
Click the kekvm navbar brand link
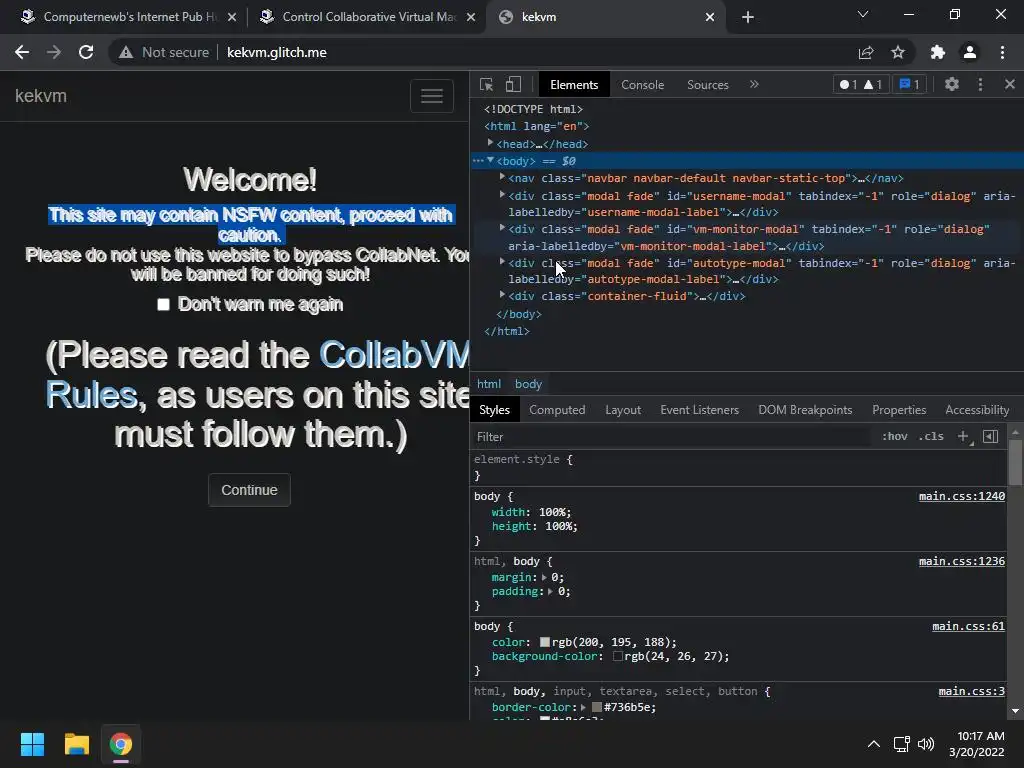40,96
